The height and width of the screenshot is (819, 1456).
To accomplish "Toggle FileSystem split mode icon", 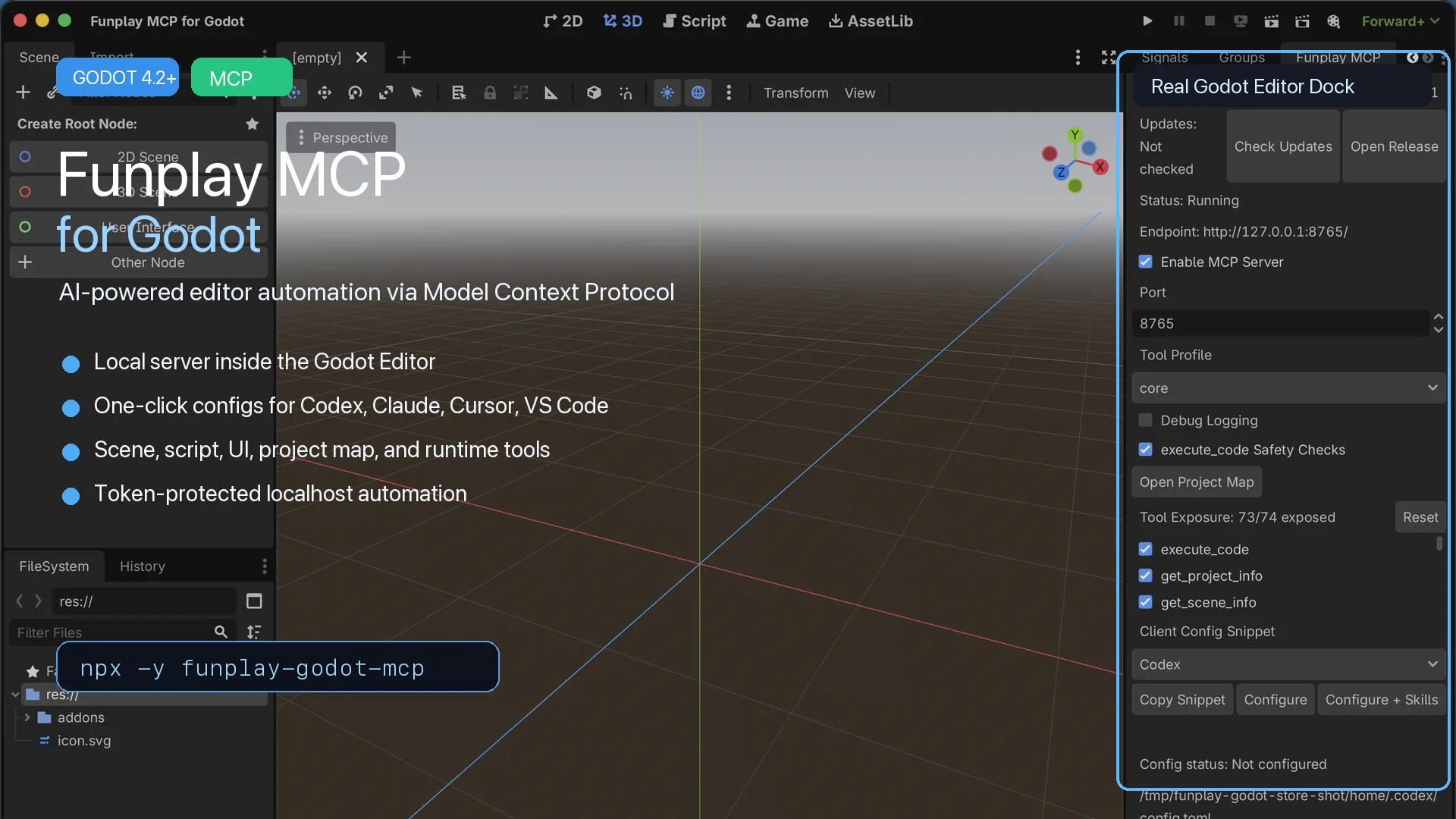I will pyautogui.click(x=254, y=601).
